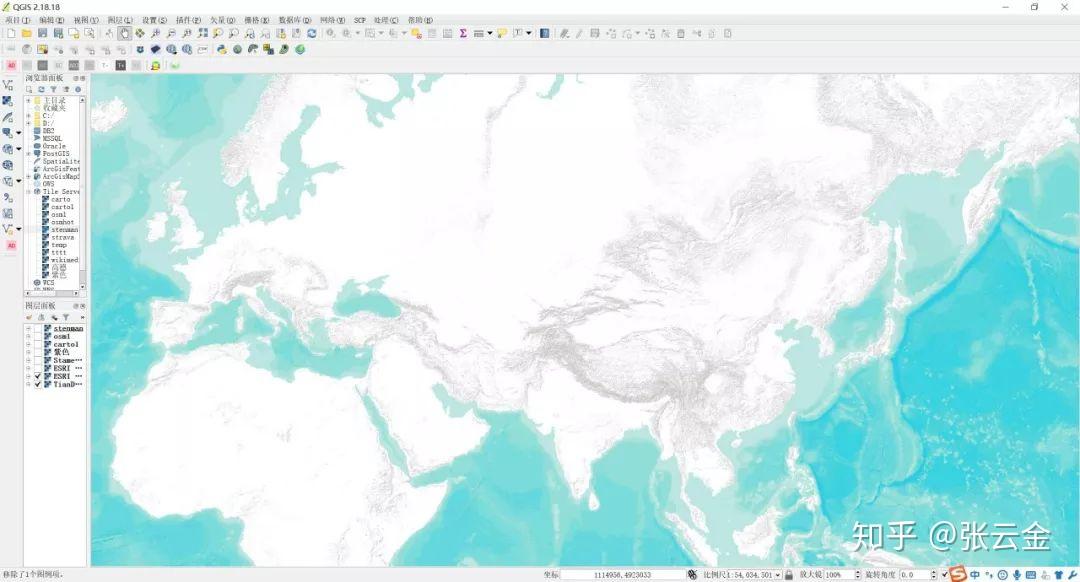1080x582 pixels.
Task: Click the browser panel vertical scrollbar
Action: coord(83,193)
